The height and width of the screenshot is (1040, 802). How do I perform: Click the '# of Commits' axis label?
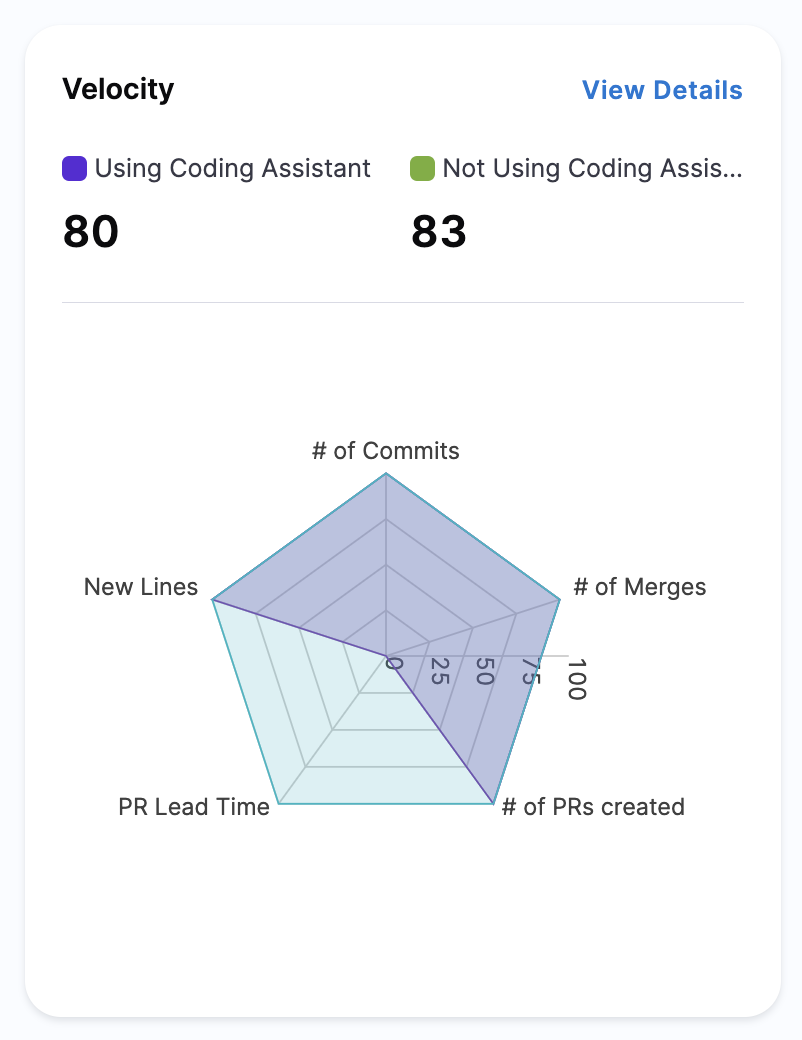tap(386, 451)
